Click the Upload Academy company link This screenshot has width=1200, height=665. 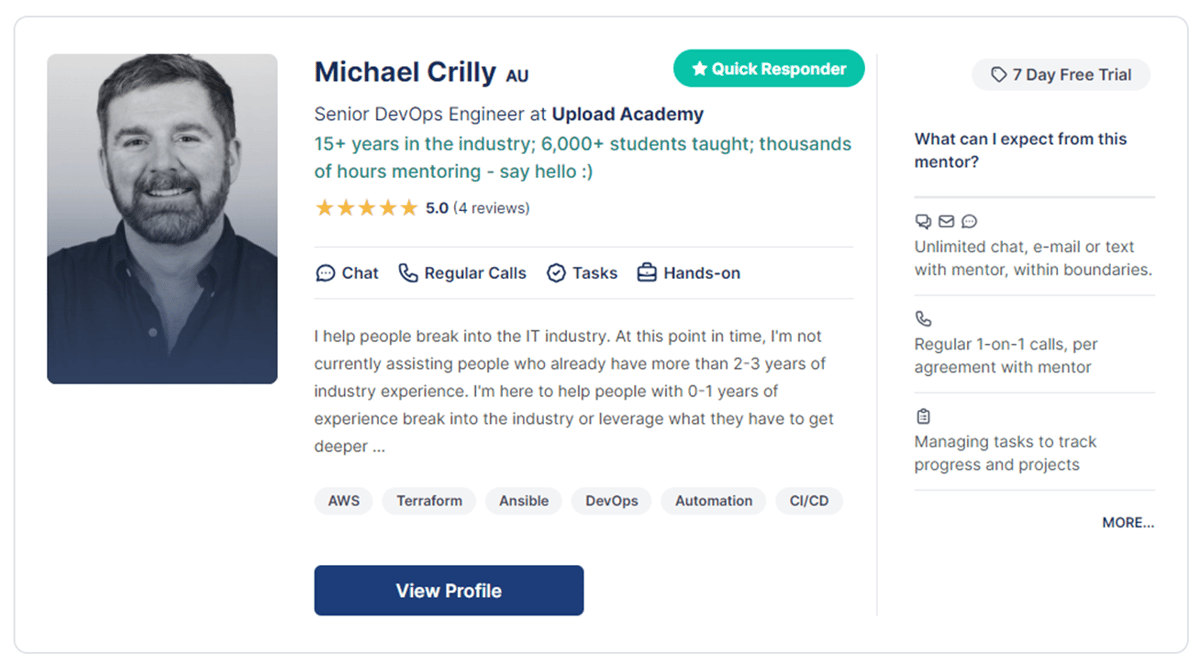tap(628, 114)
